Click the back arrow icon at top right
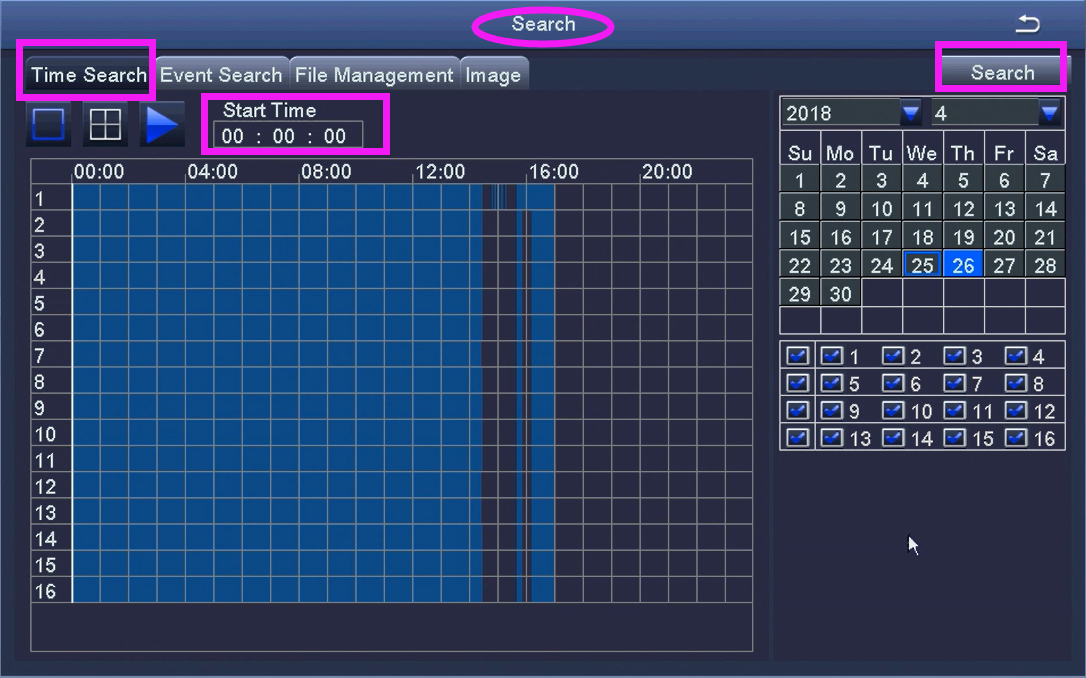1086x678 pixels. click(x=1028, y=24)
